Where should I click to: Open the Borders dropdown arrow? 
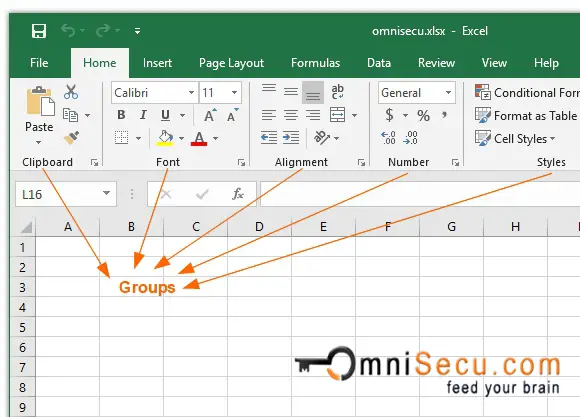pos(138,138)
